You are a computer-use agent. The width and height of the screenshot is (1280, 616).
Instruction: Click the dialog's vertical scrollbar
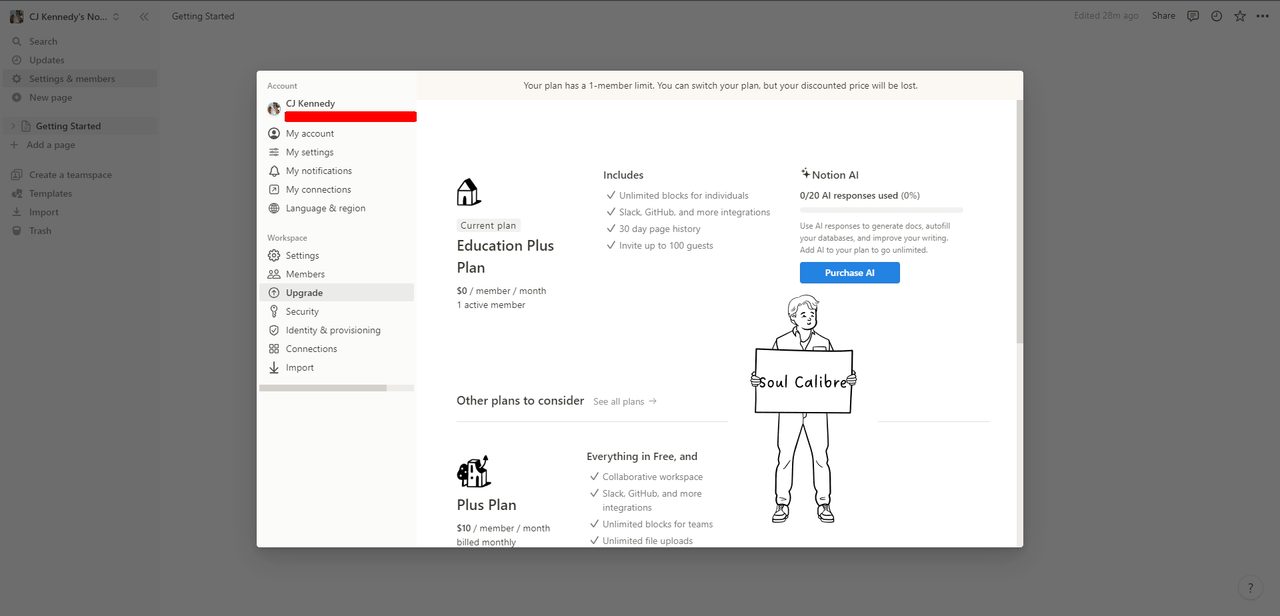(x=1019, y=222)
